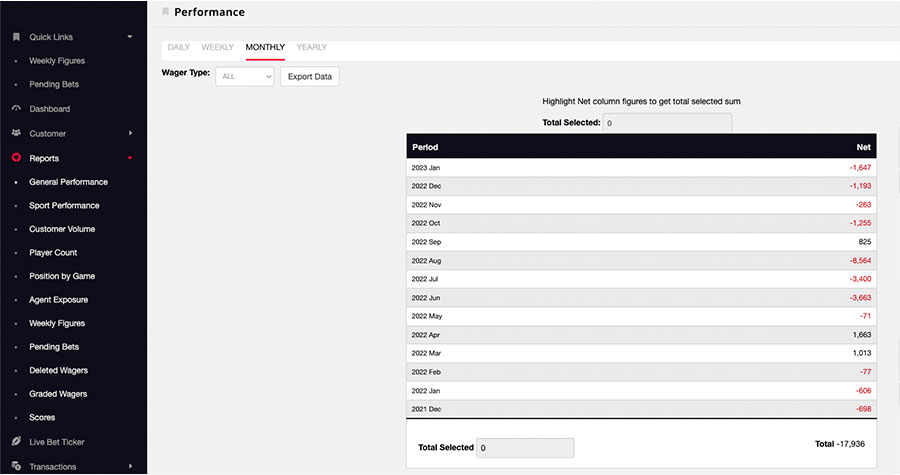The height and width of the screenshot is (475, 900).
Task: Click the red Reports icon
Action: (x=16, y=158)
